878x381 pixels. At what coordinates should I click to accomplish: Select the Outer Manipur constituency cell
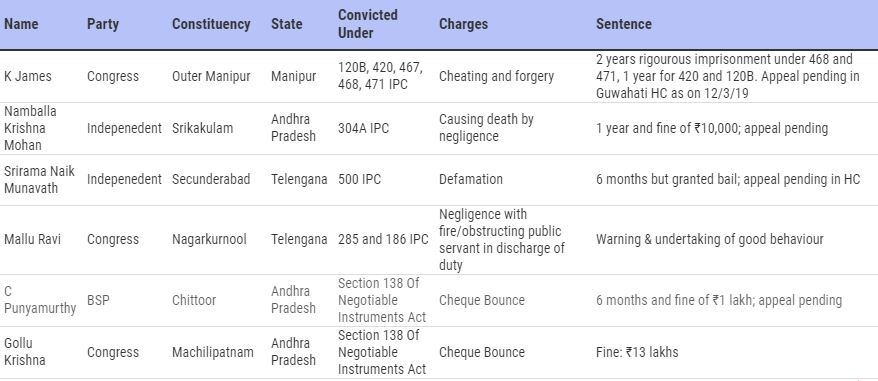click(x=211, y=76)
